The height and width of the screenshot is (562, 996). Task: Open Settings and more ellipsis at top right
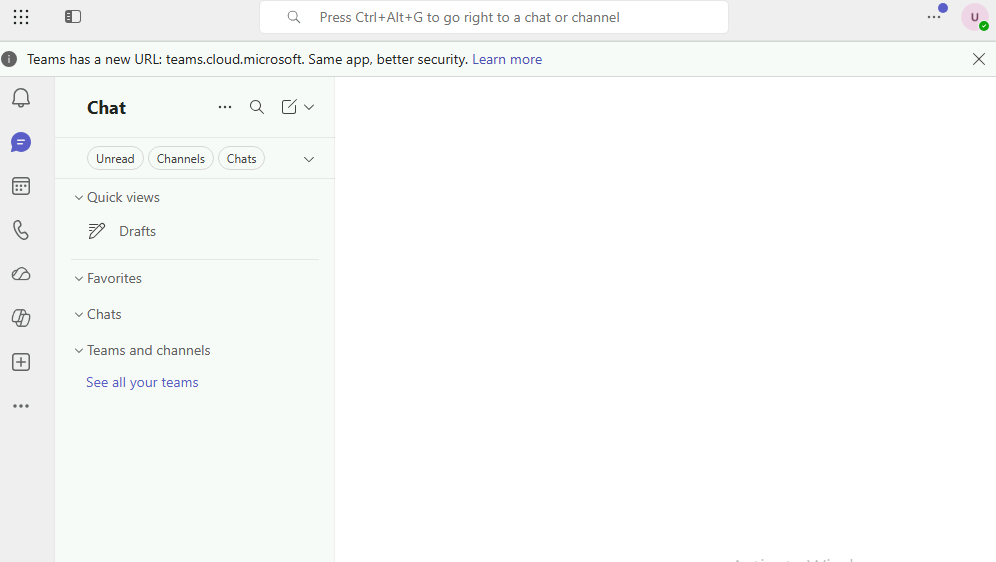click(x=934, y=17)
